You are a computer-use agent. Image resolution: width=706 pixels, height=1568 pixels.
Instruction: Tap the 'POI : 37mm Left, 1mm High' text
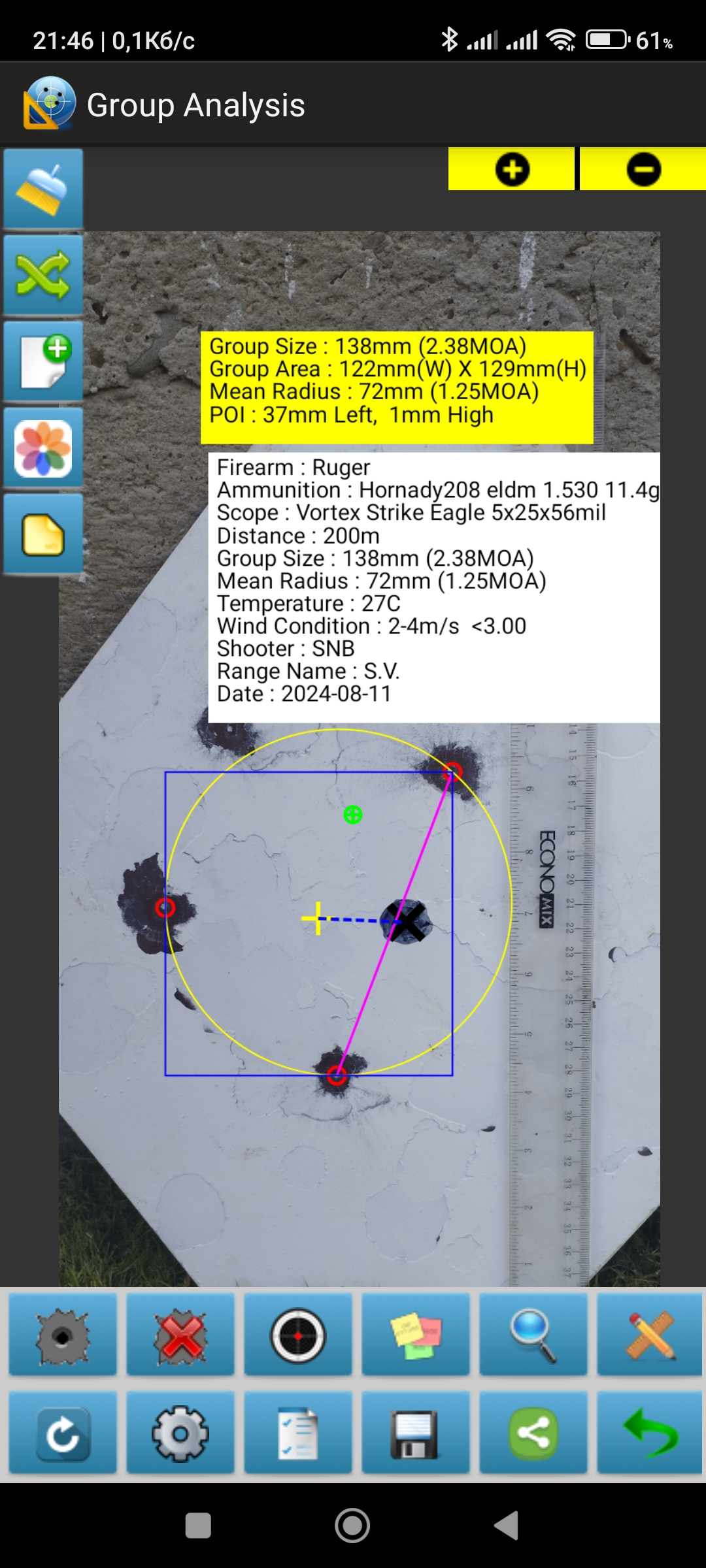pos(351,415)
